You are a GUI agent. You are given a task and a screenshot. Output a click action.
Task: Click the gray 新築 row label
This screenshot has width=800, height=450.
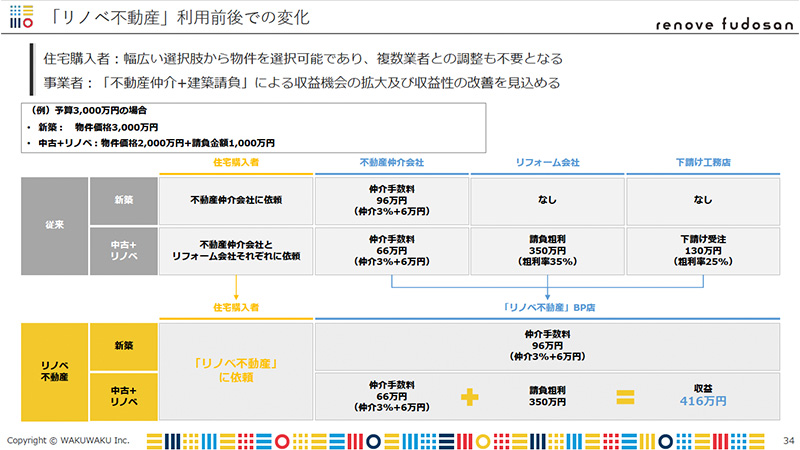[x=123, y=201]
